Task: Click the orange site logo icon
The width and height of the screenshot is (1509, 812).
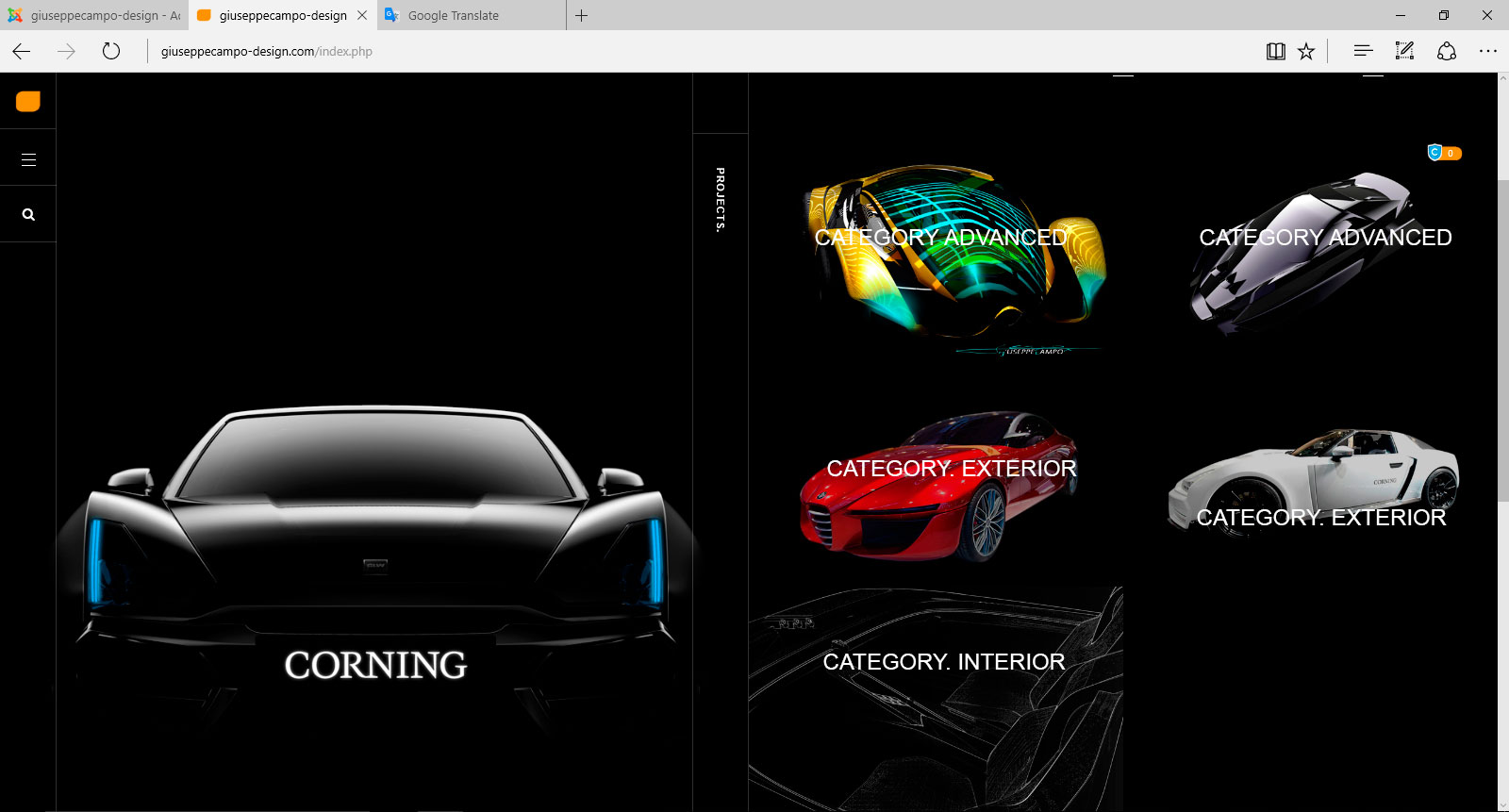Action: pos(28,101)
